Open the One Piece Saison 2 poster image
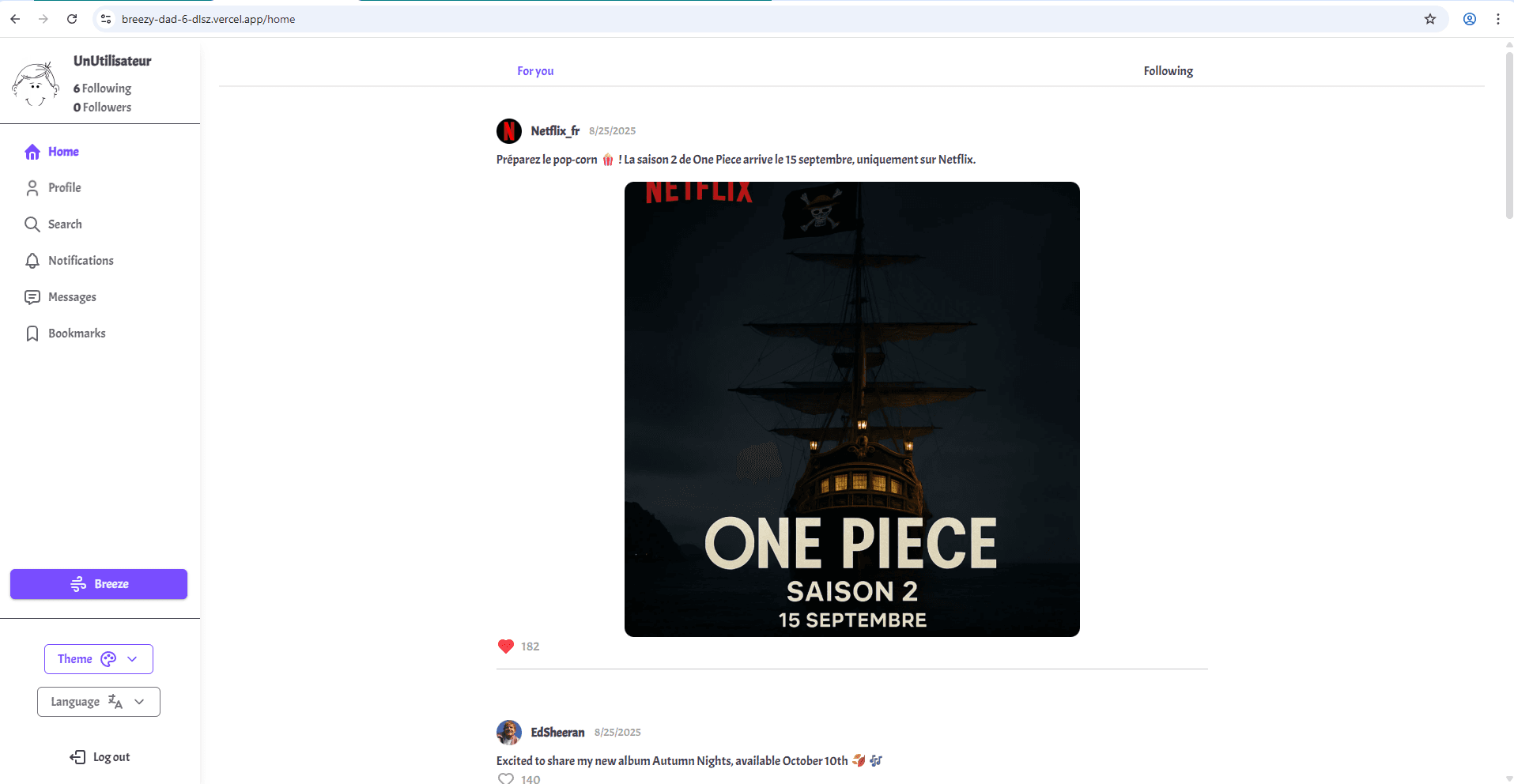The height and width of the screenshot is (784, 1514). (851, 409)
